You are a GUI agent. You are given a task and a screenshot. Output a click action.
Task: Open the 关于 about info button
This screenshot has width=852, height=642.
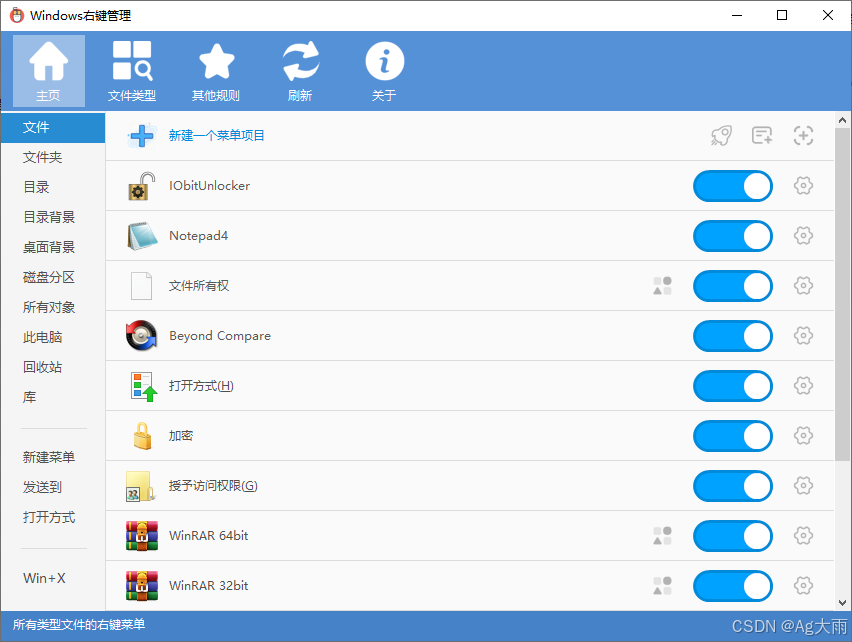(384, 71)
